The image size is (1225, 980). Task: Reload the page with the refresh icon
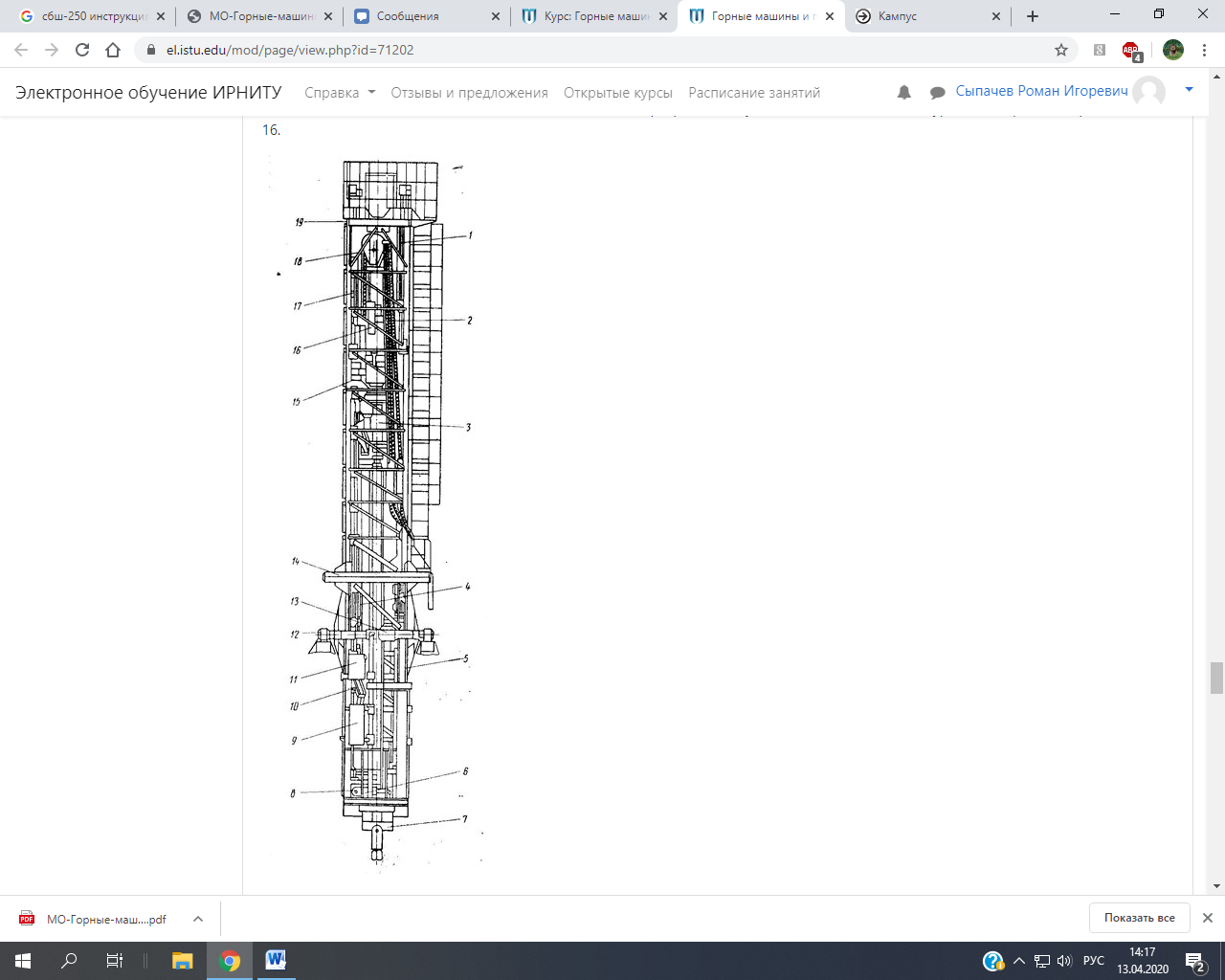[x=82, y=50]
